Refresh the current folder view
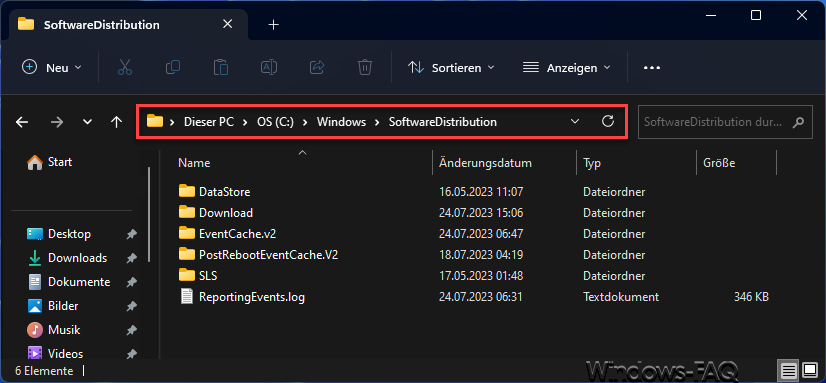This screenshot has width=826, height=383. click(608, 122)
